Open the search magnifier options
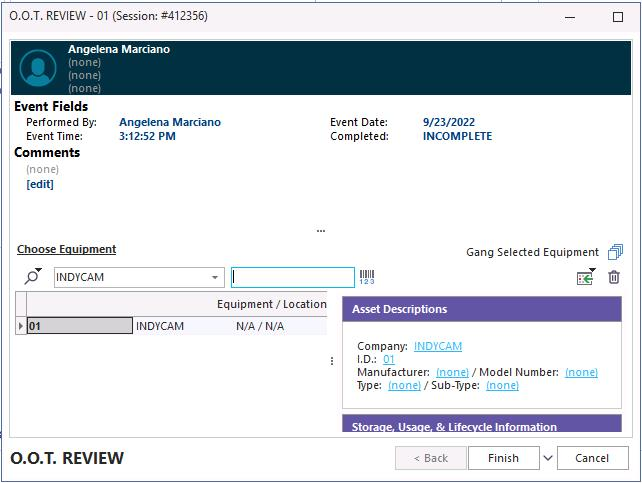Image resolution: width=642 pixels, height=483 pixels. pyautogui.click(x=33, y=277)
